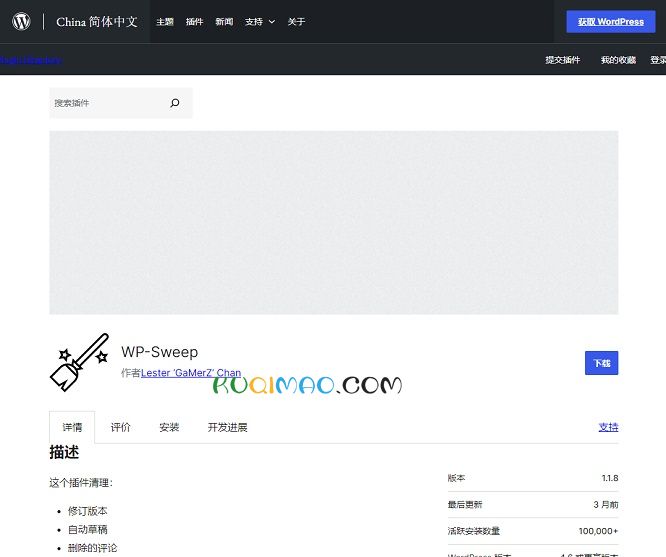Click the version value 1.1.8
The image size is (666, 557).
610,478
